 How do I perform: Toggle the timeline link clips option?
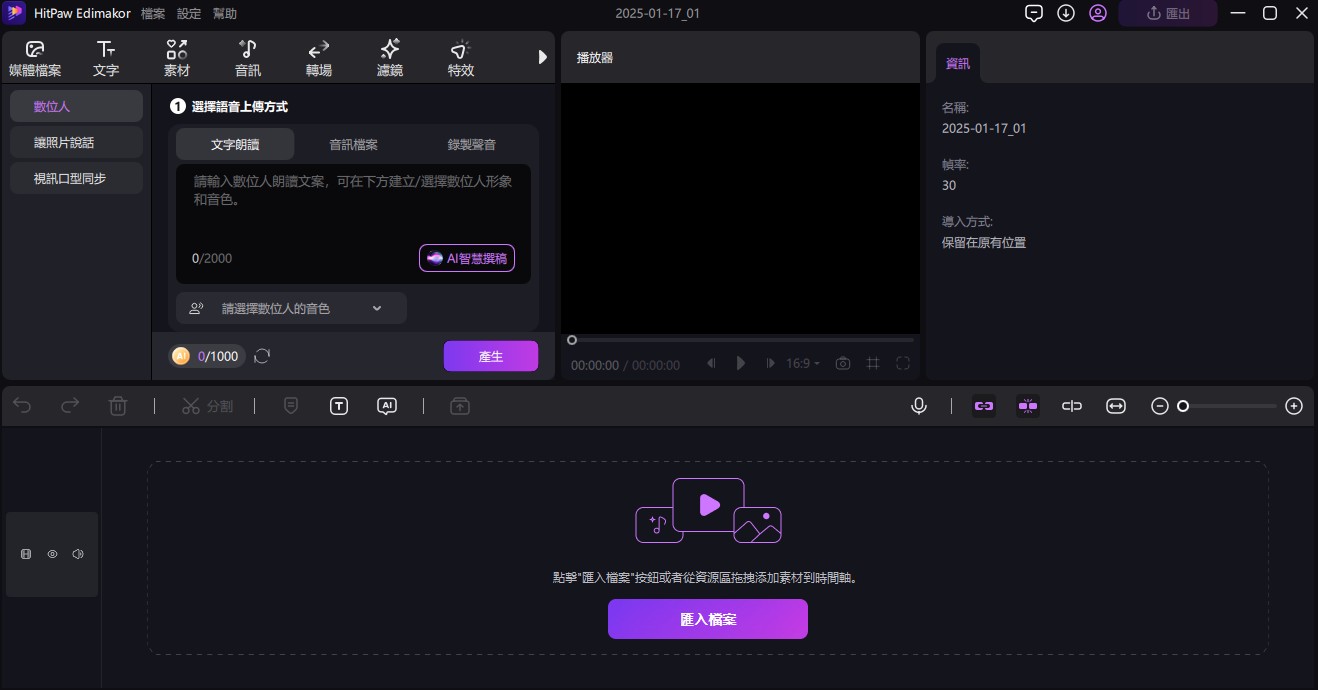point(984,406)
